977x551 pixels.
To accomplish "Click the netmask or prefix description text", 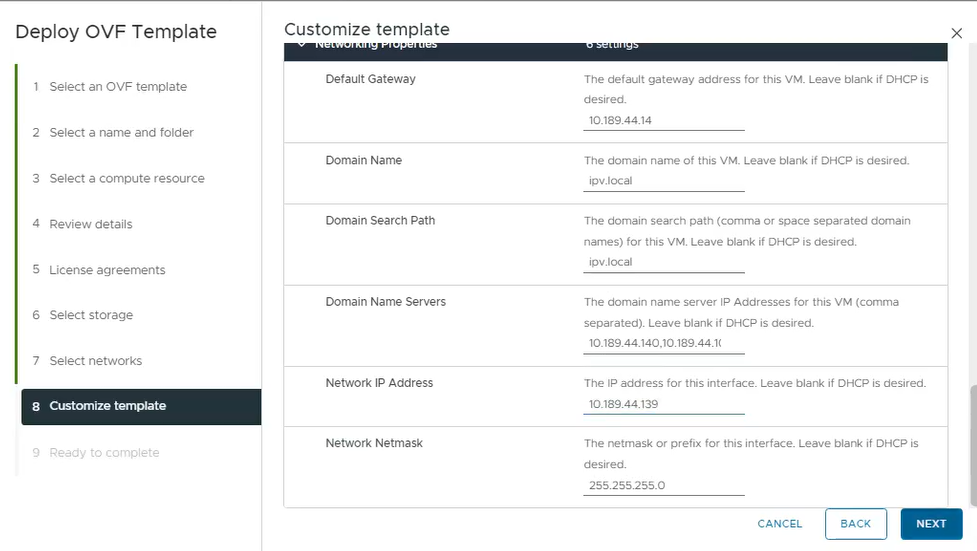I will (751, 454).
